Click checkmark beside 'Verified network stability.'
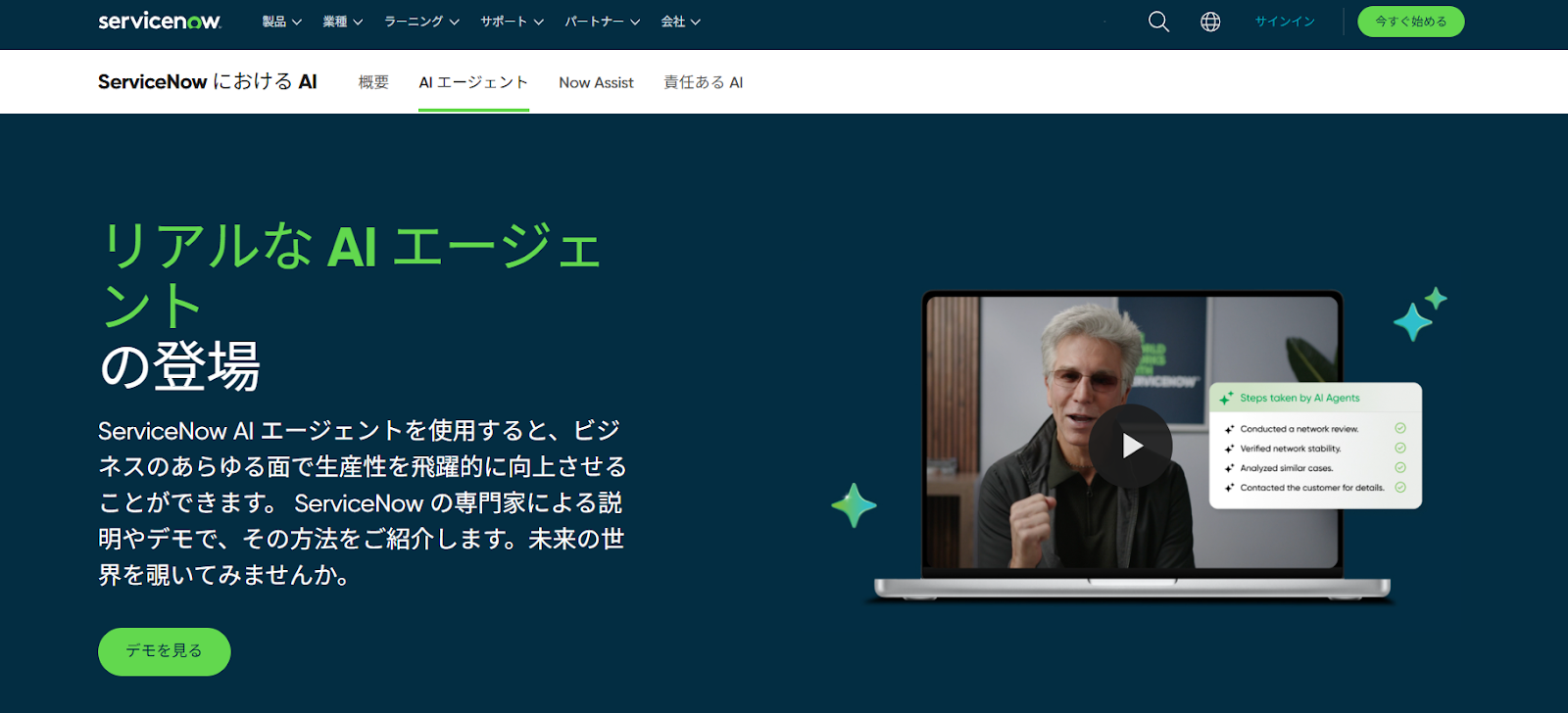Viewport: 1568px width, 713px height. click(x=1400, y=448)
